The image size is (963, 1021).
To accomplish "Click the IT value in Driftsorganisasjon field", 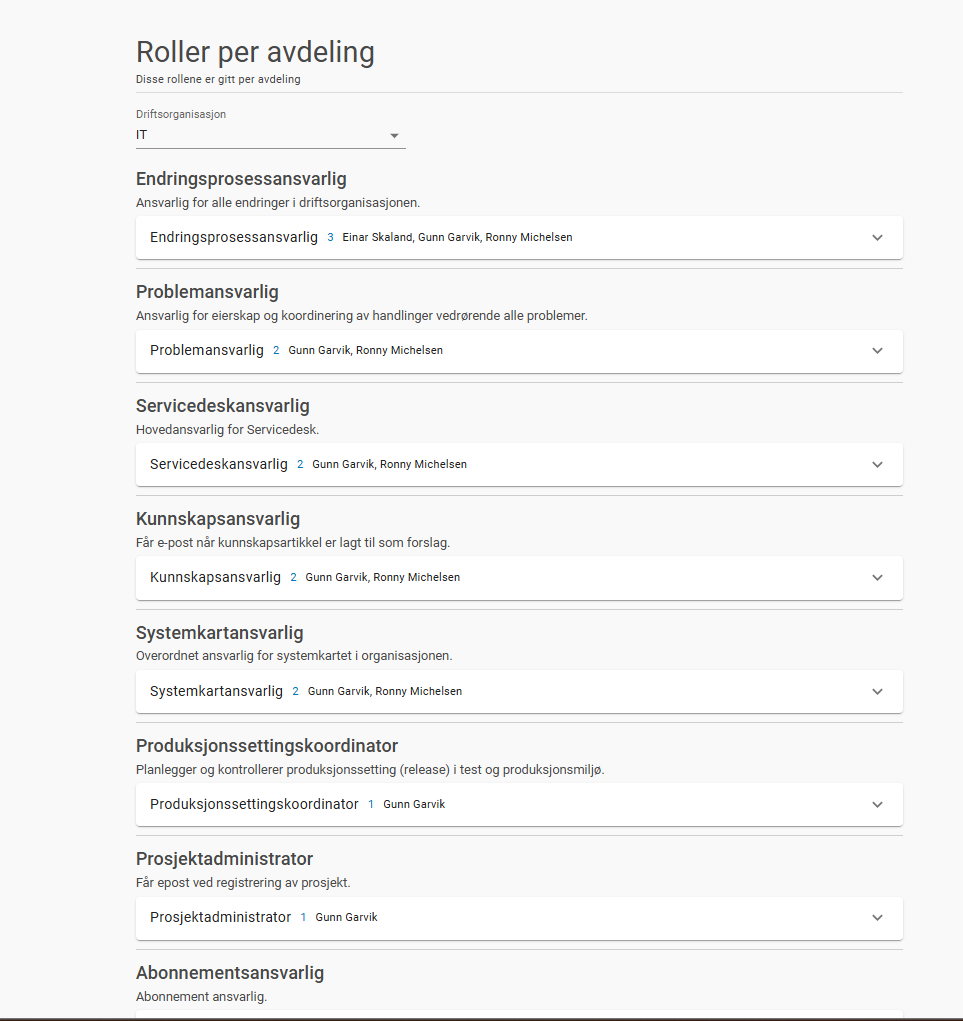I will 142,135.
